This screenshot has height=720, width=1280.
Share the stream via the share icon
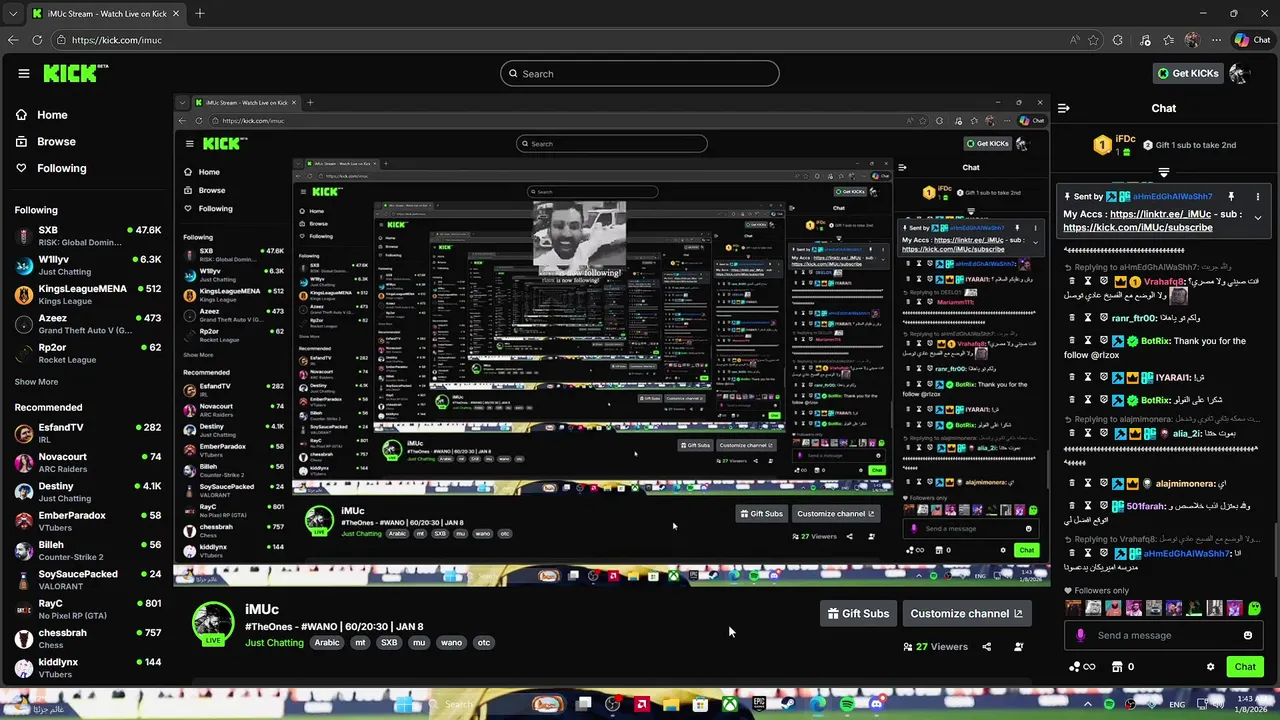coord(987,647)
